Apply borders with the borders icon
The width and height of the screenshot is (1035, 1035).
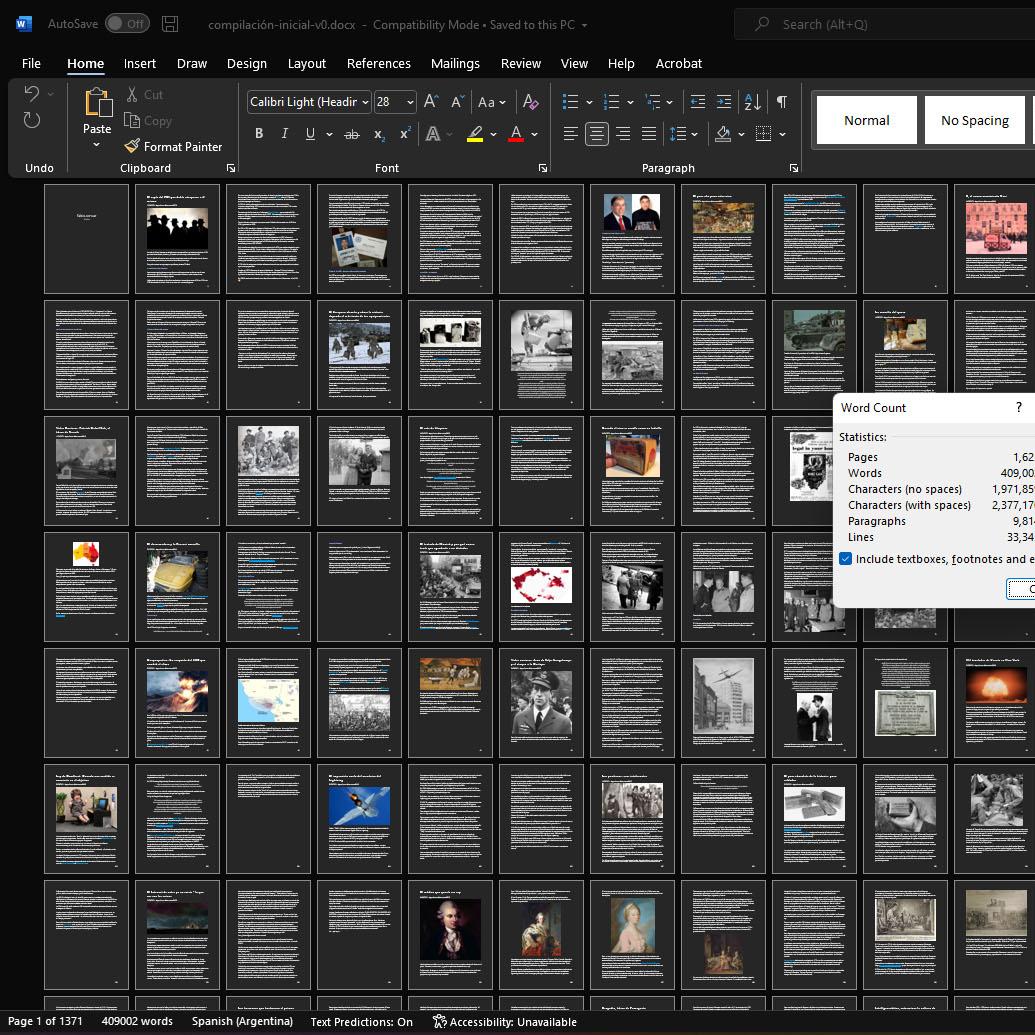763,134
